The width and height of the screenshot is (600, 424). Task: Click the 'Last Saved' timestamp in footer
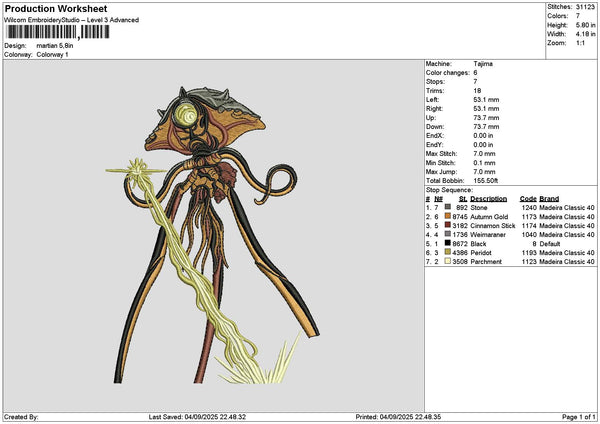pyautogui.click(x=197, y=417)
